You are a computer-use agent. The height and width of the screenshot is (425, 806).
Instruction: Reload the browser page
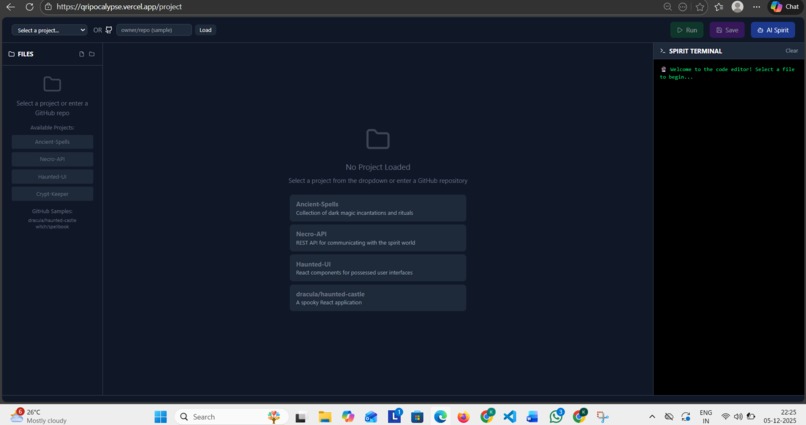29,7
